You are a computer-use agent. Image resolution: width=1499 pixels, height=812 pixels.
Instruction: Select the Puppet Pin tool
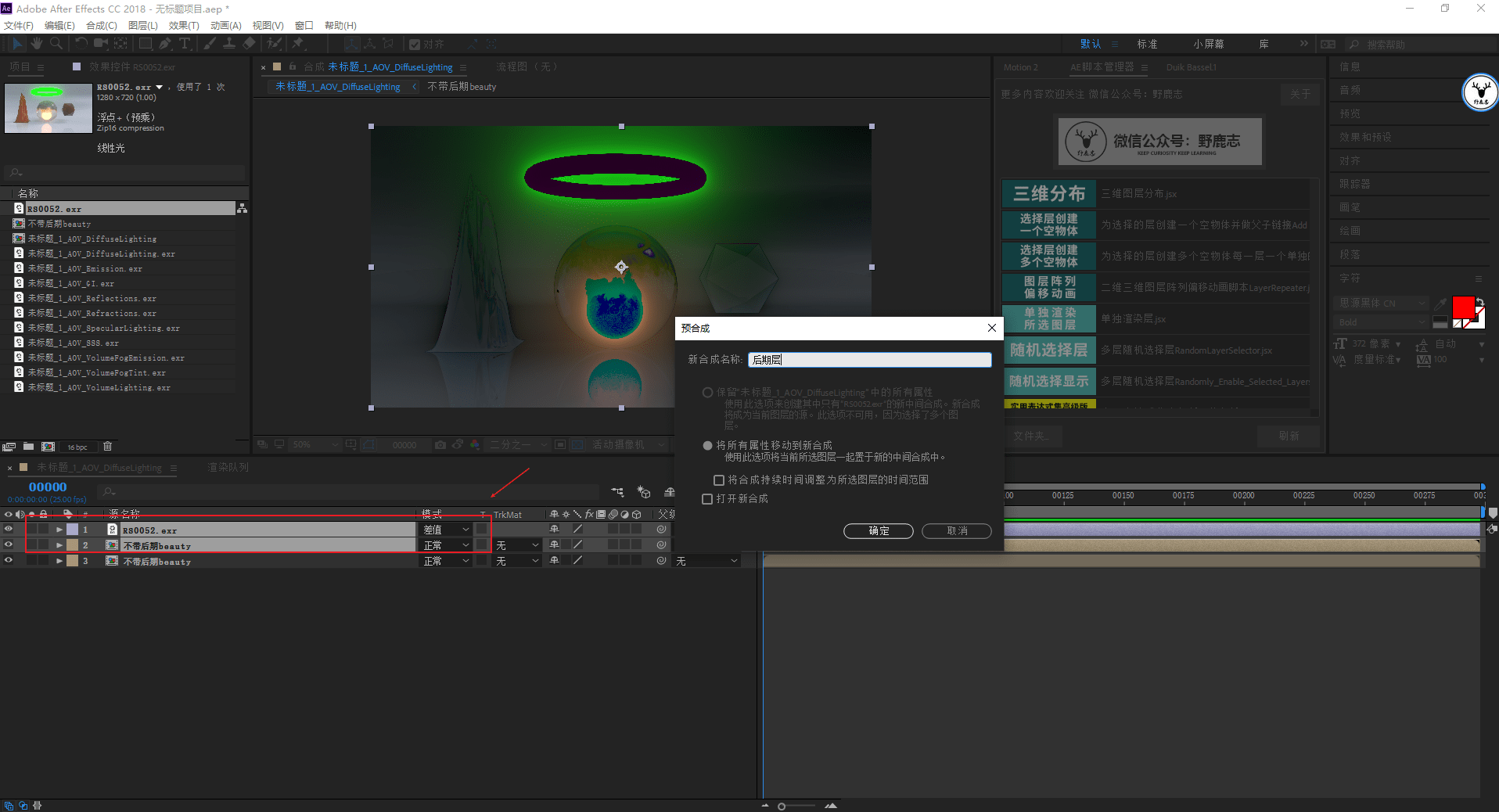coord(298,44)
